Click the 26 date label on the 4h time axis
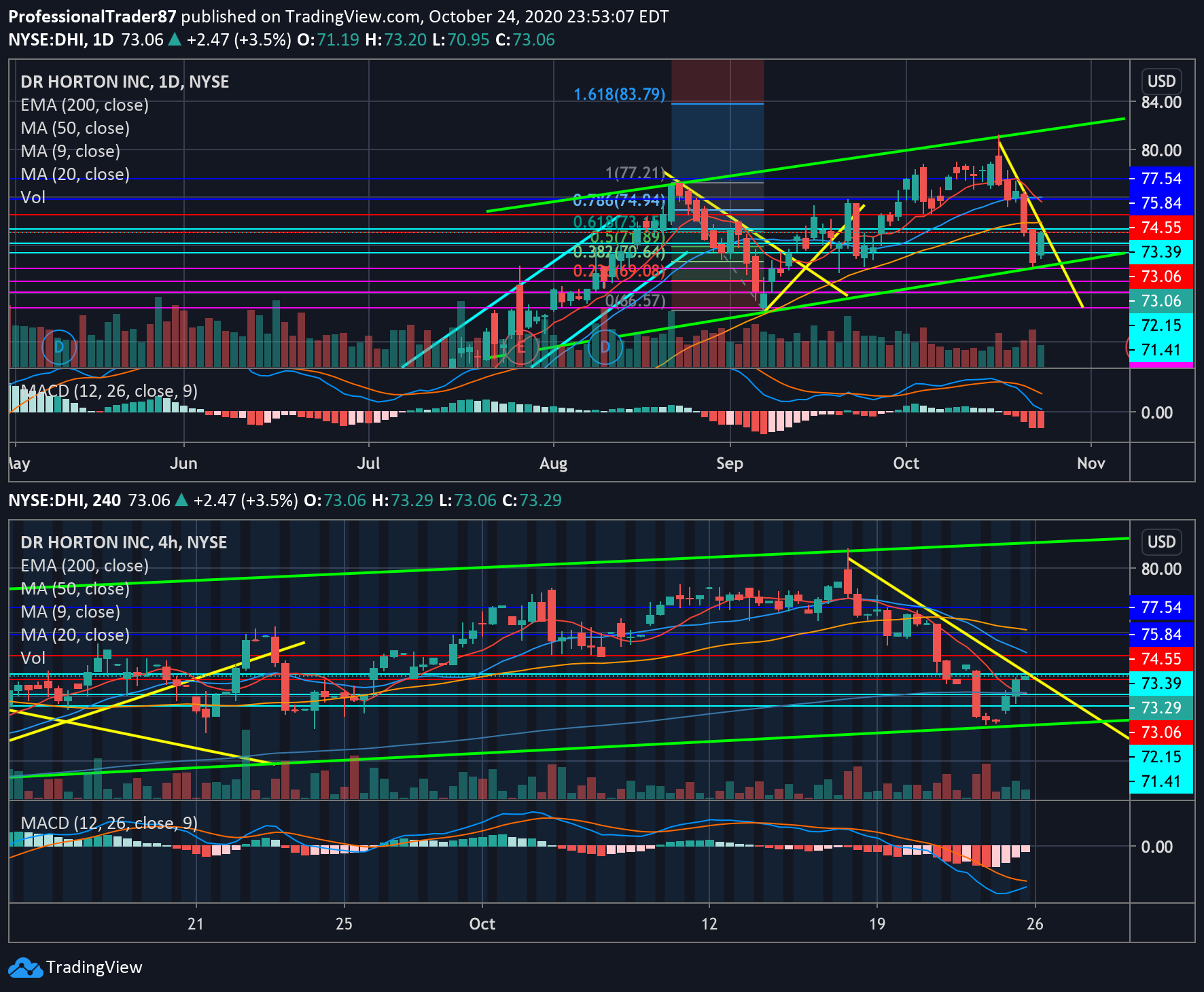The image size is (1204, 992). 1035,924
